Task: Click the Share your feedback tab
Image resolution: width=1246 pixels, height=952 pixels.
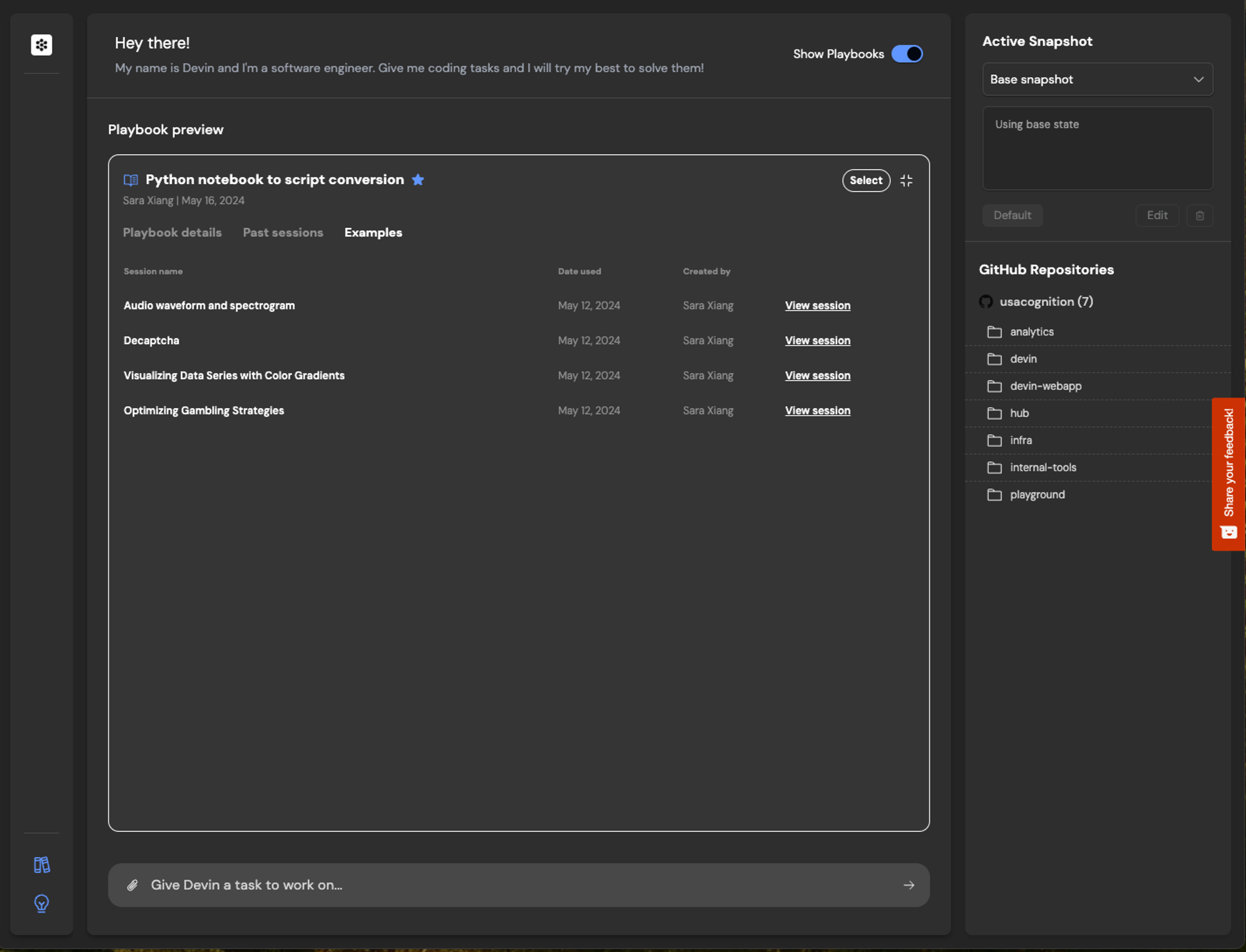Action: pos(1228,473)
